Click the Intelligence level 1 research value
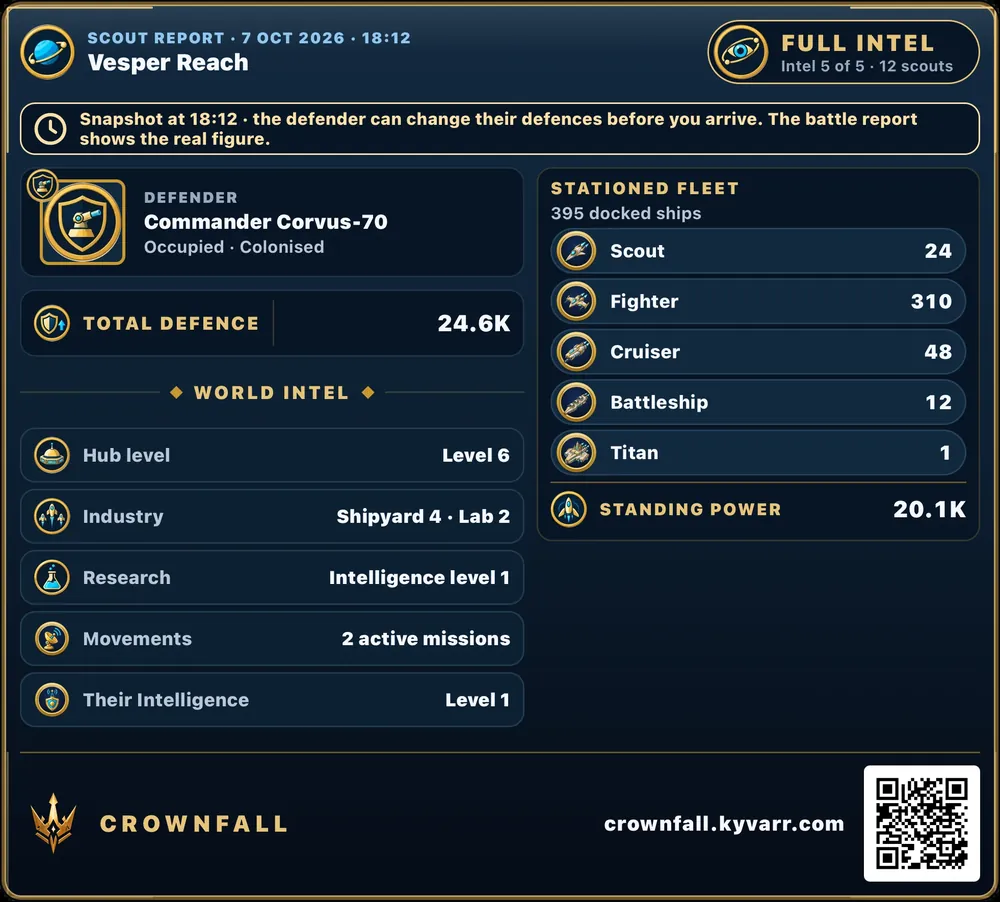The image size is (1000, 902). pyautogui.click(x=419, y=577)
